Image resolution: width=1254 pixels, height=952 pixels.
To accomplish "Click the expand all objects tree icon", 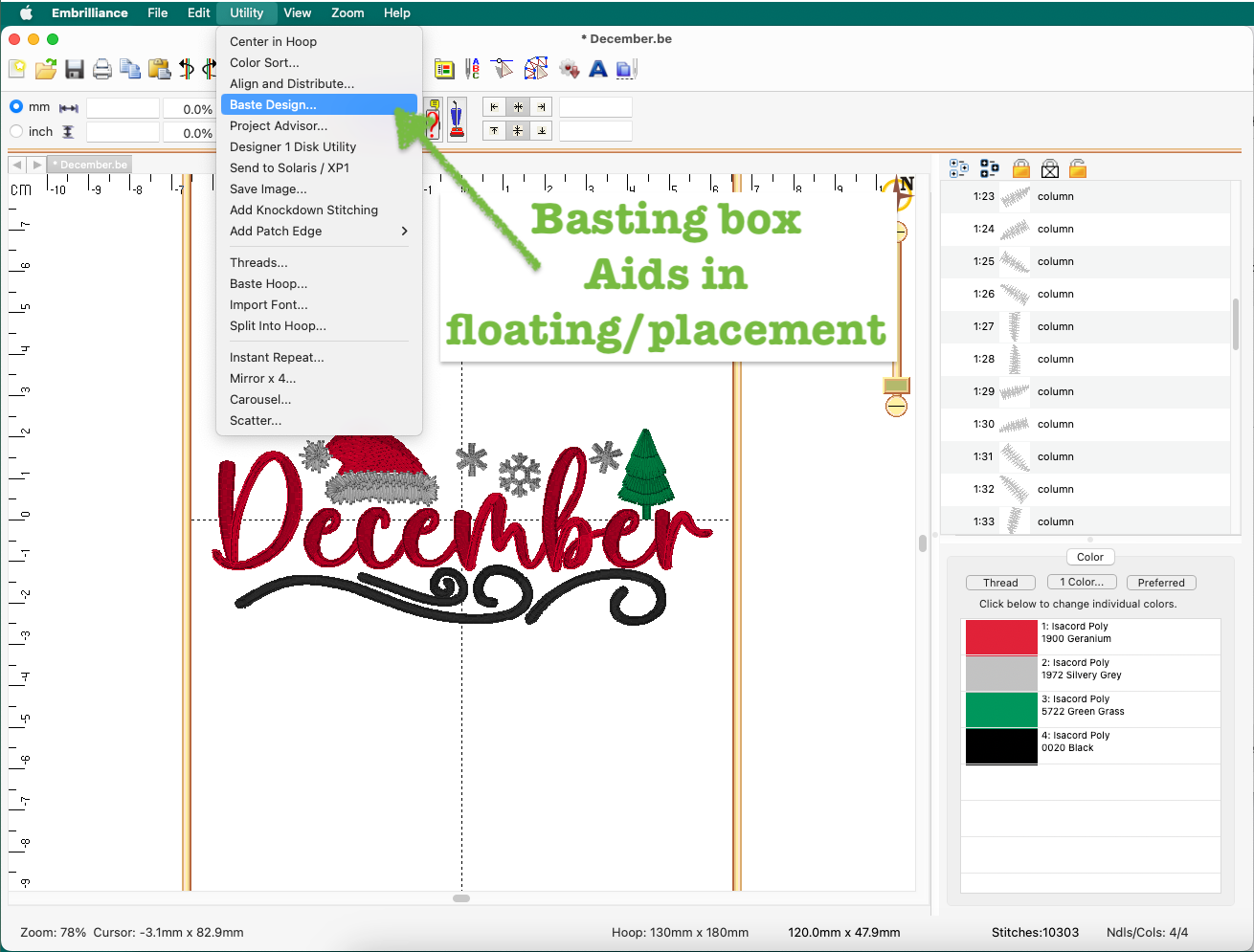I will pyautogui.click(x=958, y=169).
